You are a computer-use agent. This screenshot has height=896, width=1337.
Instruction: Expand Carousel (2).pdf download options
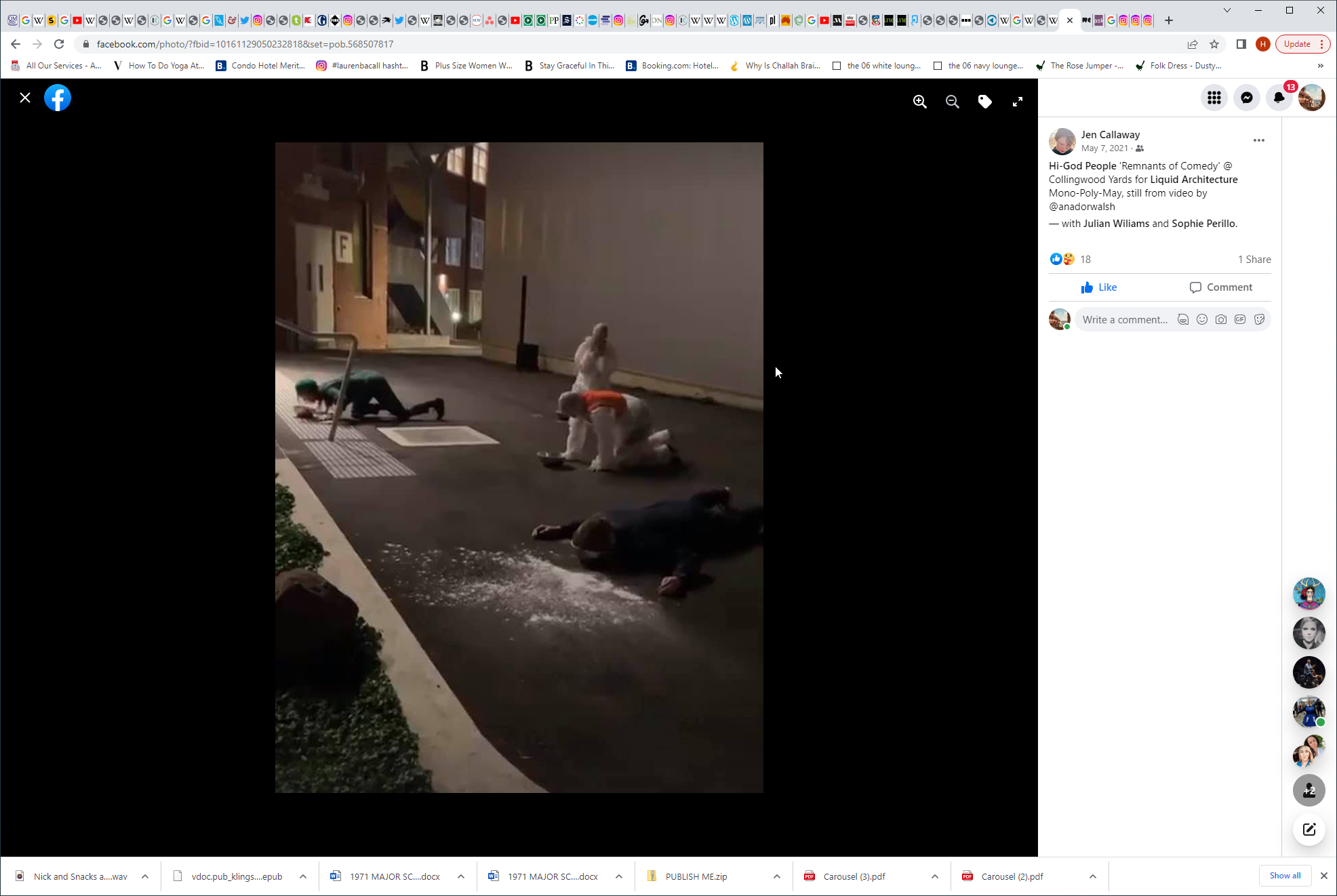[1093, 876]
